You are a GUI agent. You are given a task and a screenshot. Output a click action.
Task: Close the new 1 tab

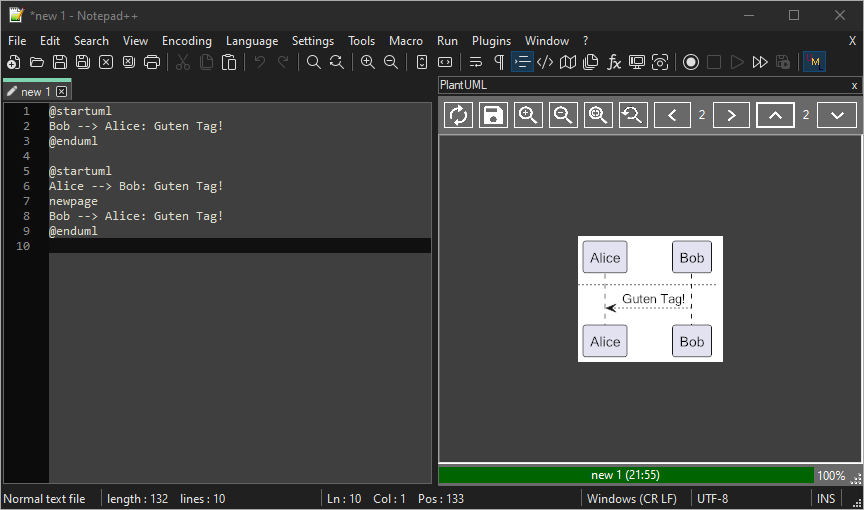(x=62, y=91)
